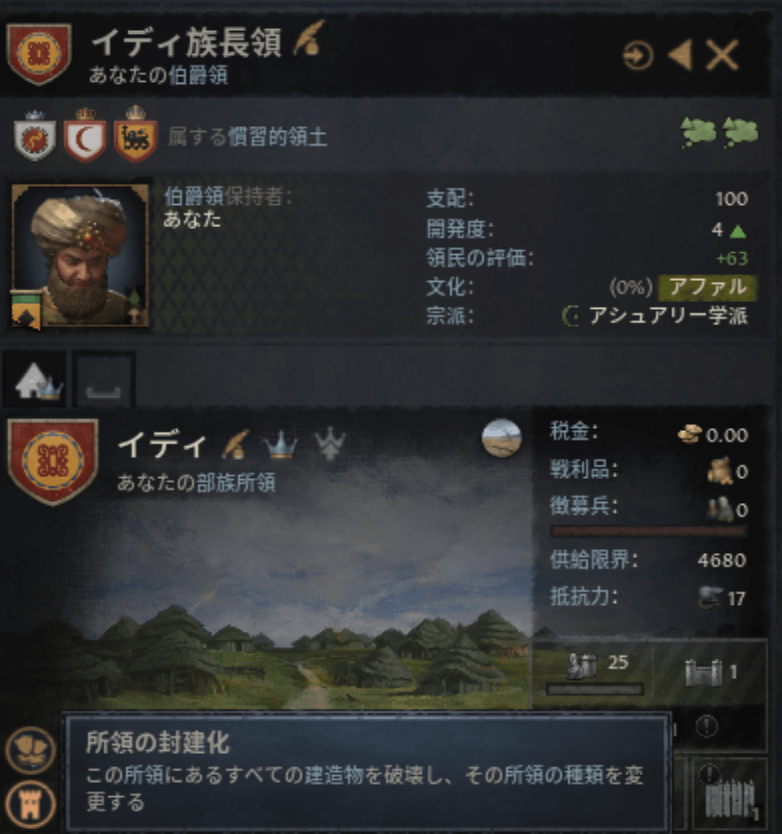Click the round terrain type icon
The width and height of the screenshot is (782, 834).
click(502, 438)
